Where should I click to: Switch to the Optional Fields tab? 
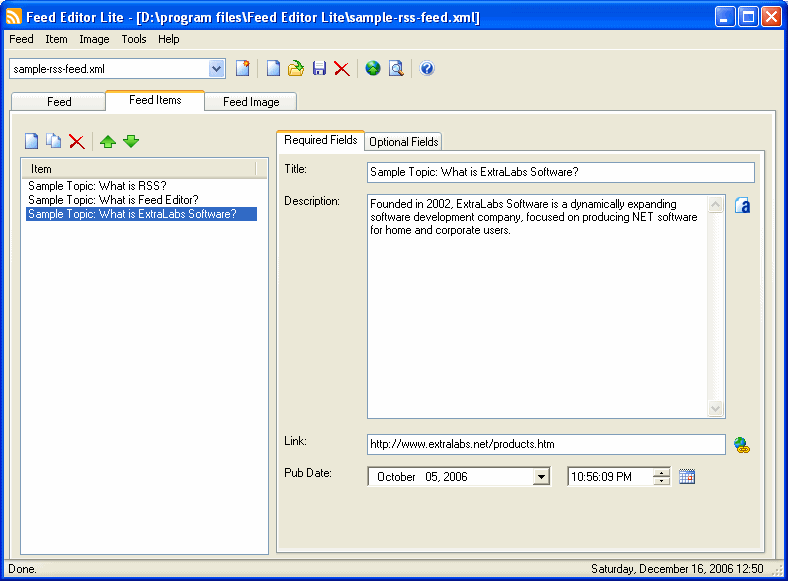tap(404, 142)
